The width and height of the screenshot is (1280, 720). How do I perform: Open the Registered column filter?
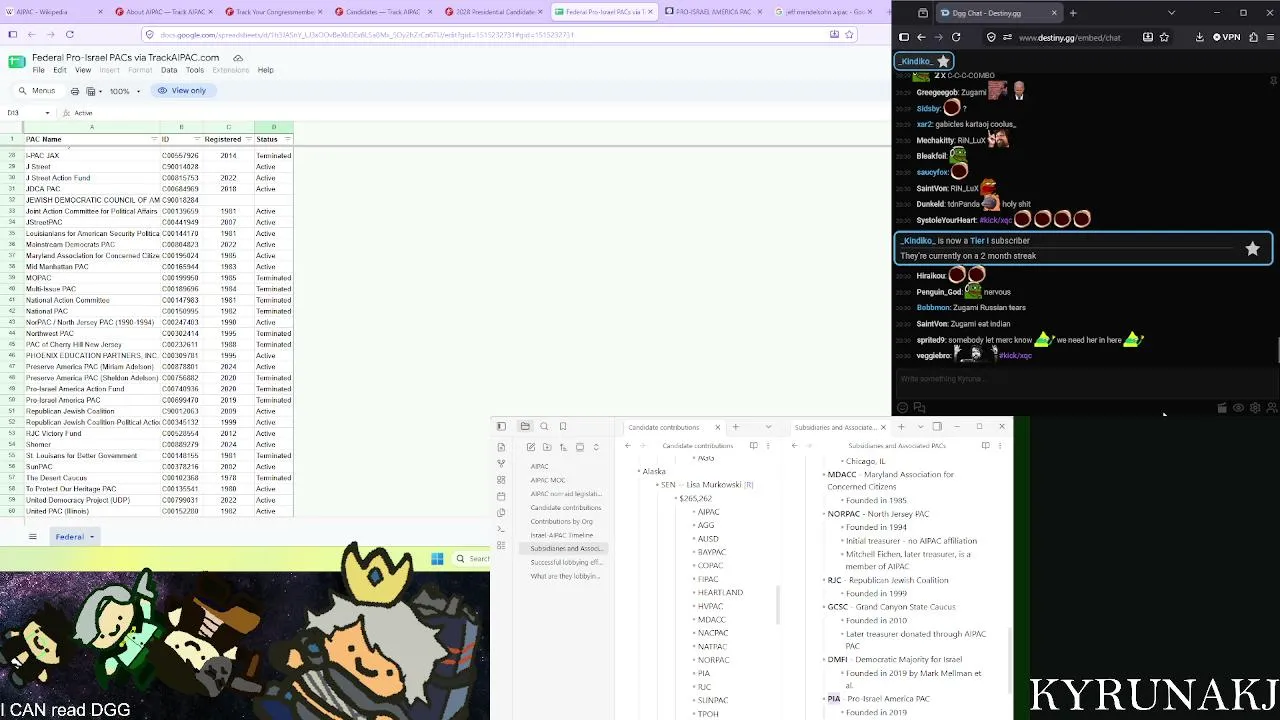coord(248,139)
